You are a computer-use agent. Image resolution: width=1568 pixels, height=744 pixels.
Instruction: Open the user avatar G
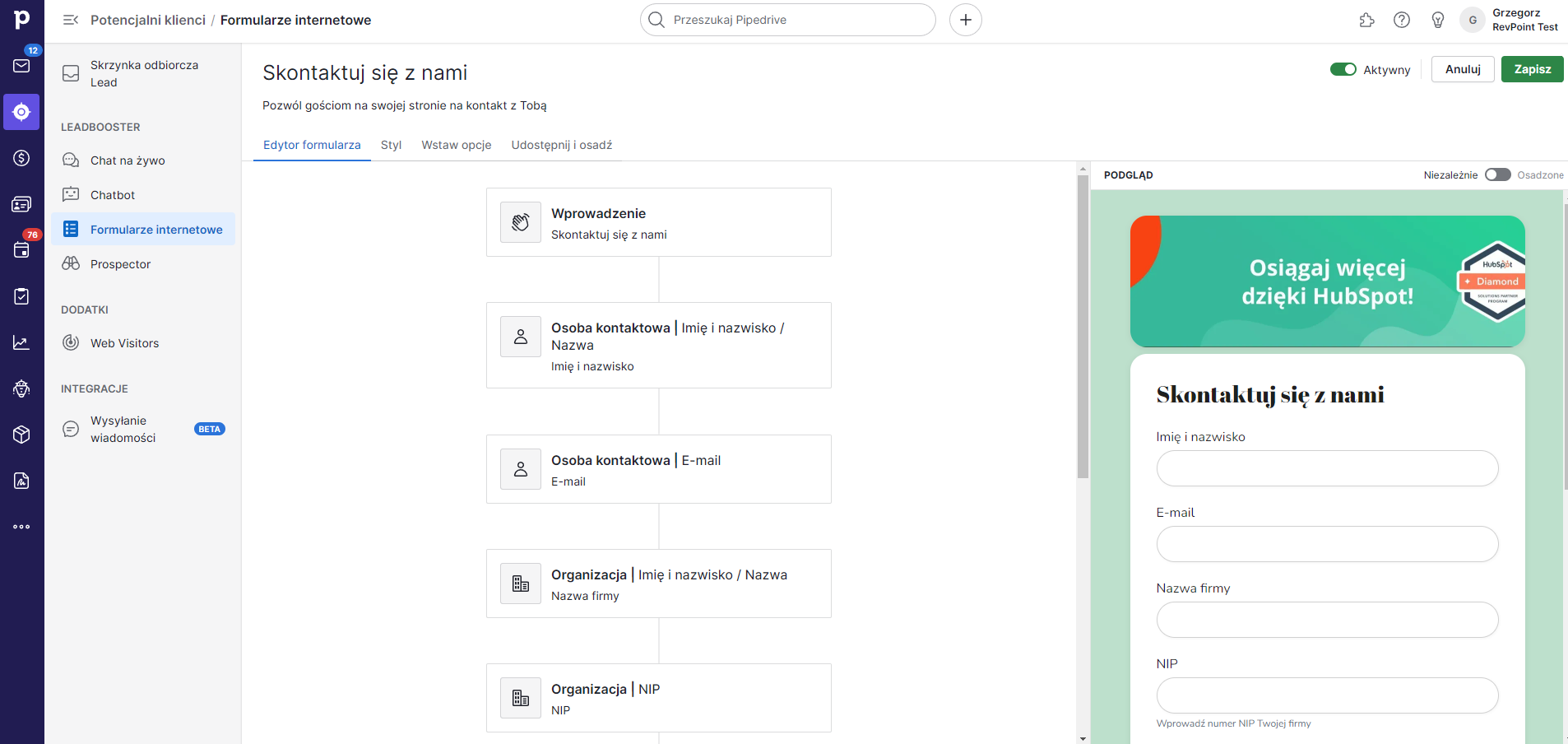coord(1473,20)
